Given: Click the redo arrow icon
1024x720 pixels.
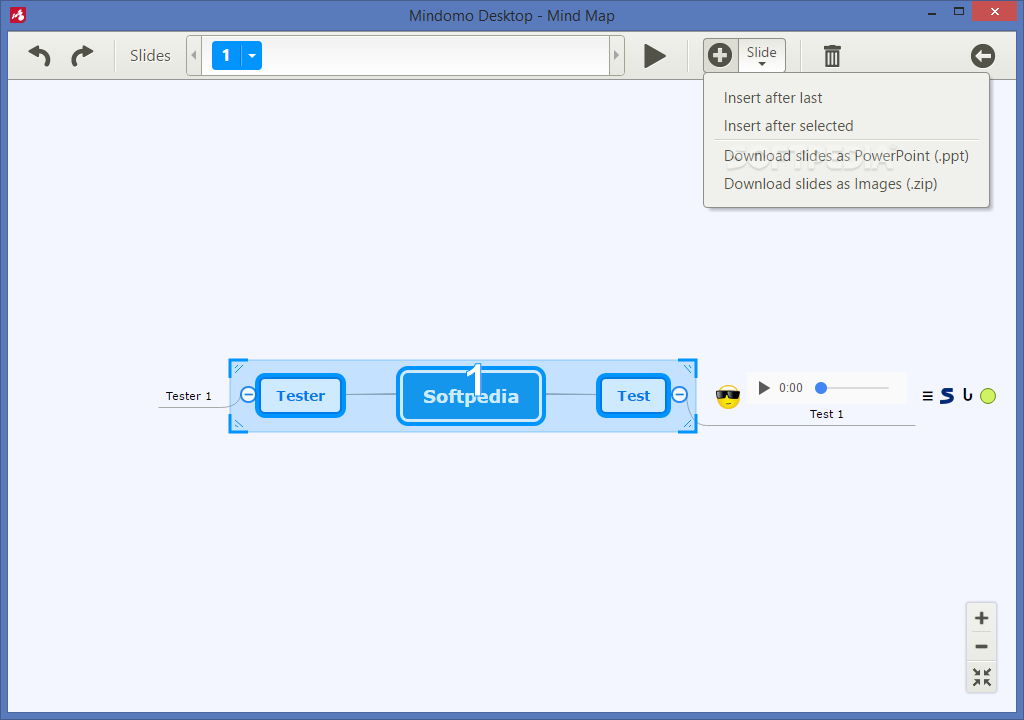Looking at the screenshot, I should (x=82, y=56).
